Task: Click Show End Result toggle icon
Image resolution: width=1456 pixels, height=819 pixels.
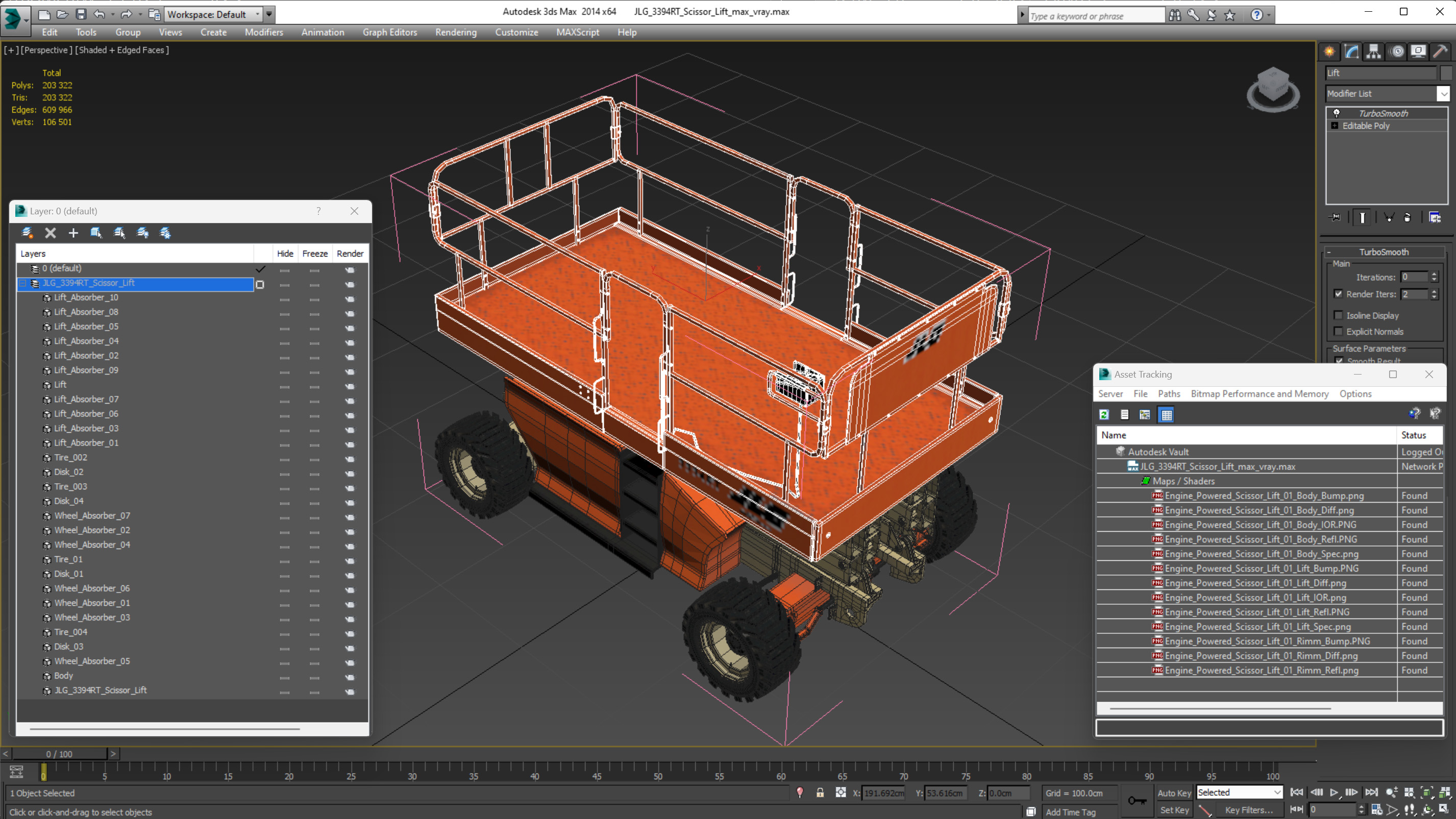Action: tap(1363, 217)
